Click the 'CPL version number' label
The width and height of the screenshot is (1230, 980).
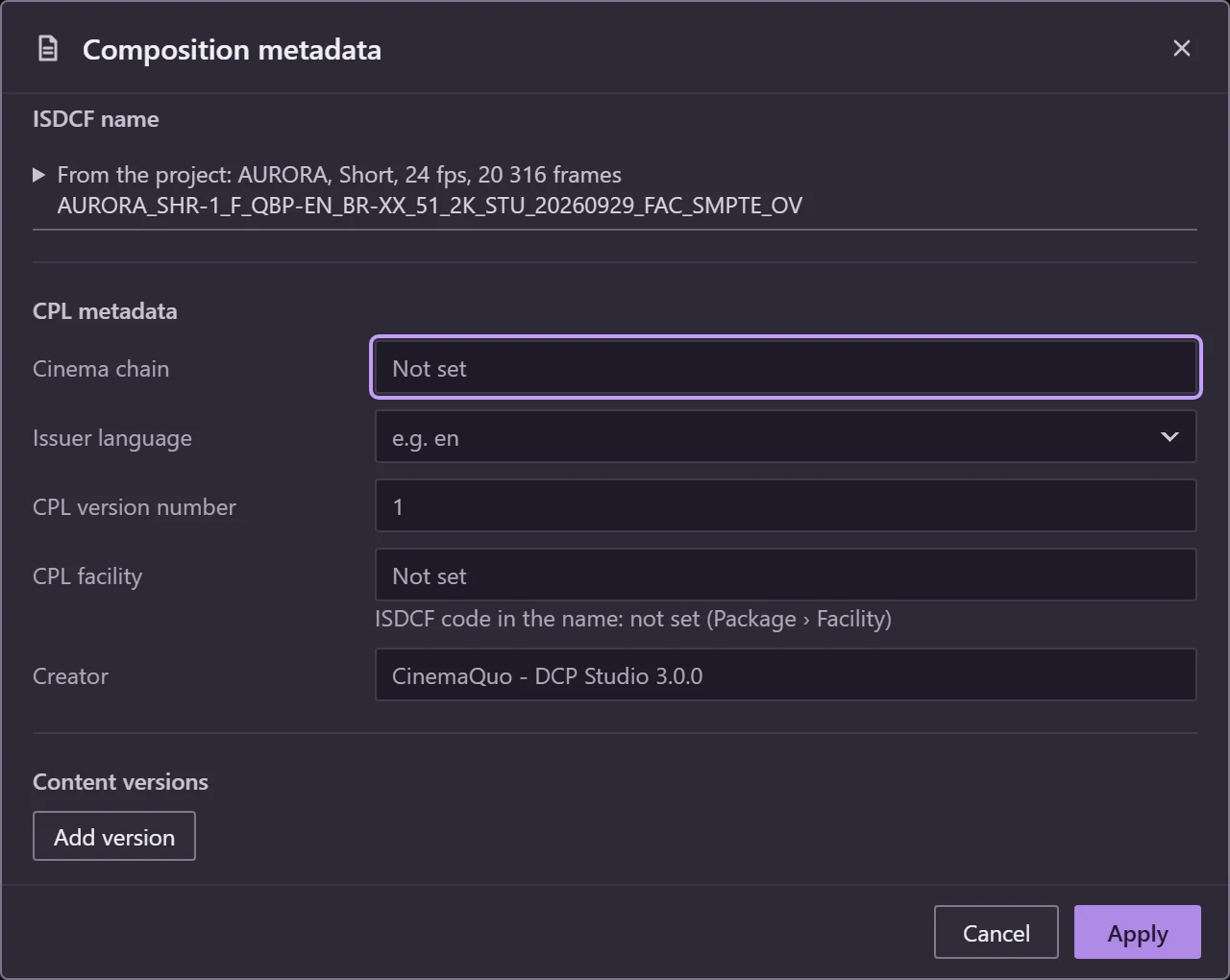pos(135,507)
